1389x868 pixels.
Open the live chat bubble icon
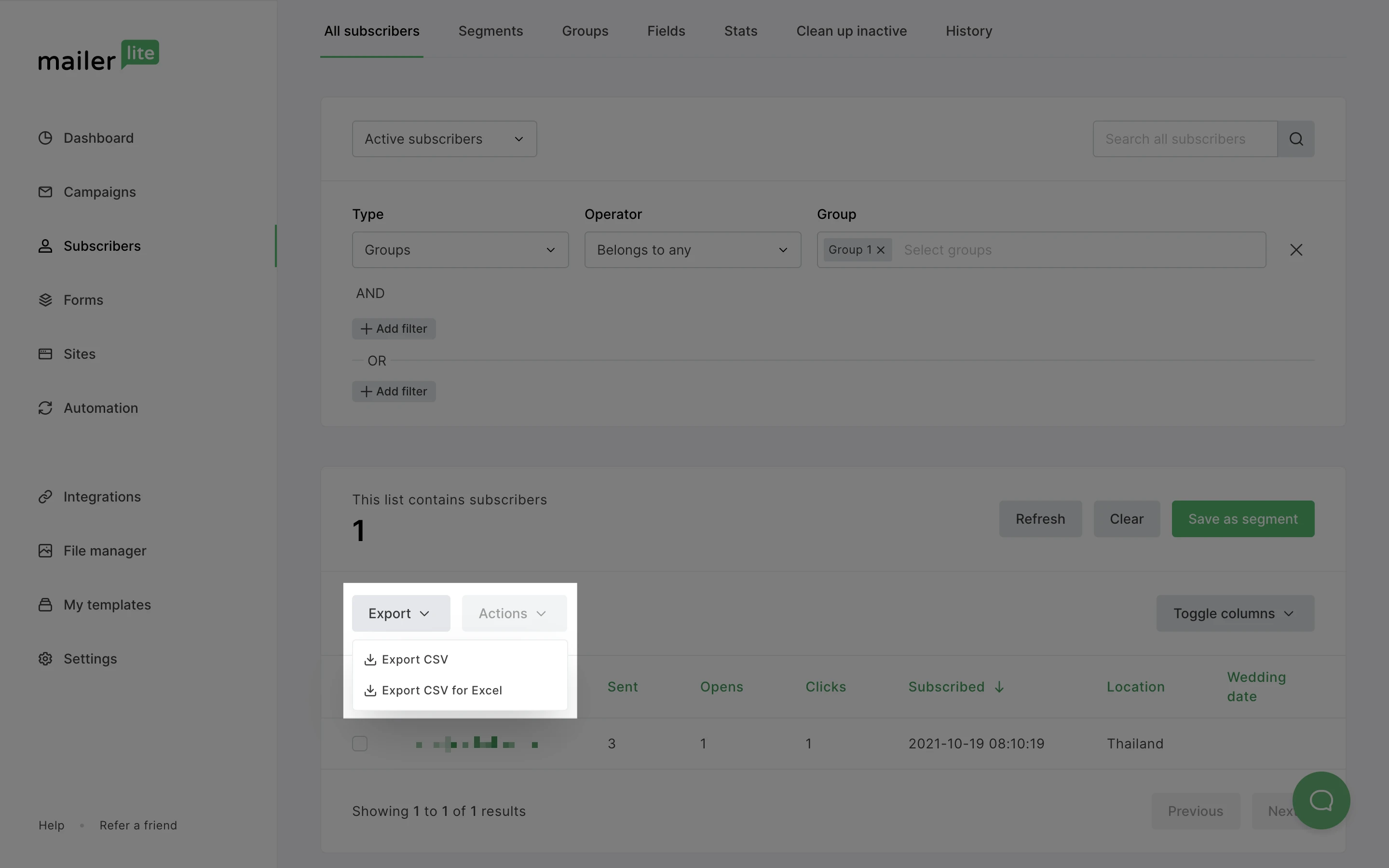coord(1321,800)
